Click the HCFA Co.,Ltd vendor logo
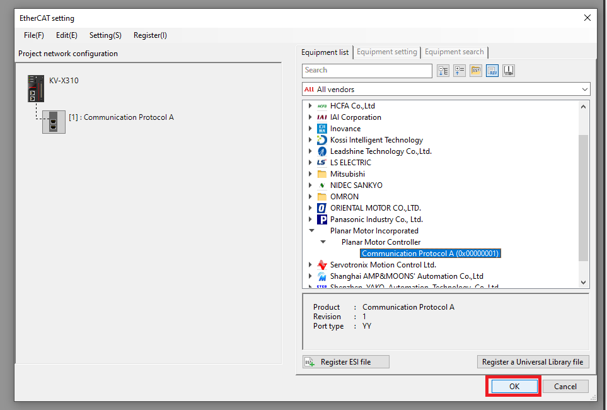Screen dimensions: 607x410 pyautogui.click(x=322, y=106)
